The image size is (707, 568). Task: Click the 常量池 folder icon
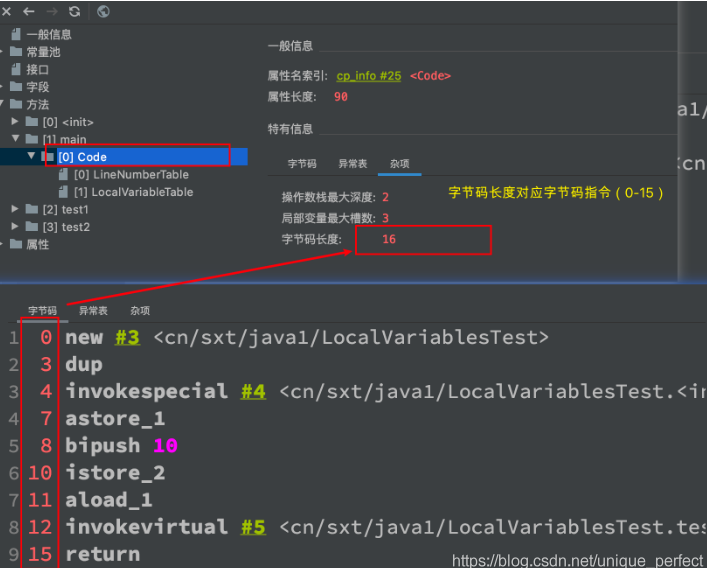tap(16, 51)
